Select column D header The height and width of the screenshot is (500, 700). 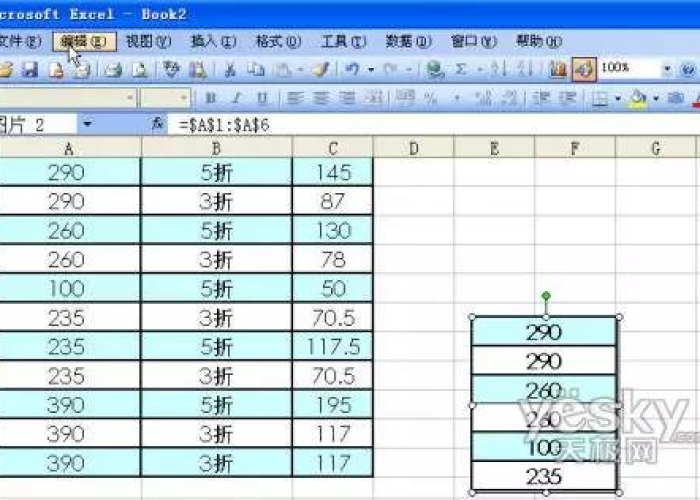(x=414, y=148)
